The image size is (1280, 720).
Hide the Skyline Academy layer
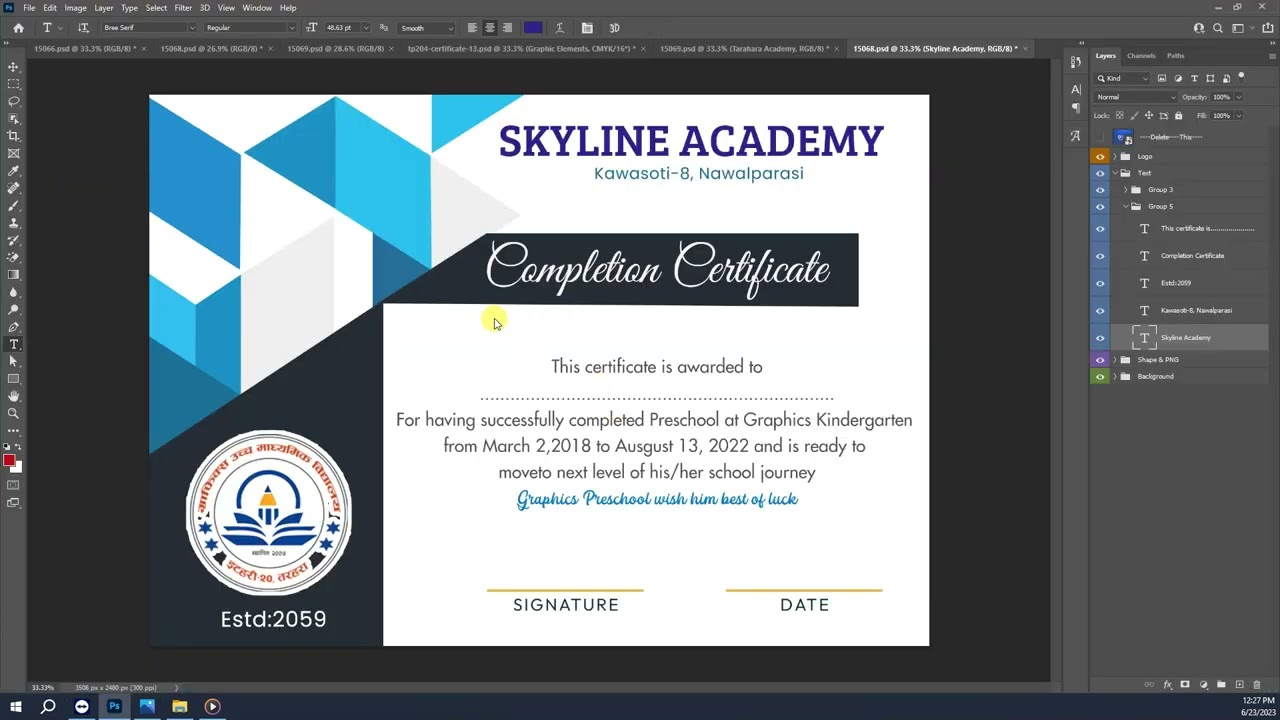1100,338
